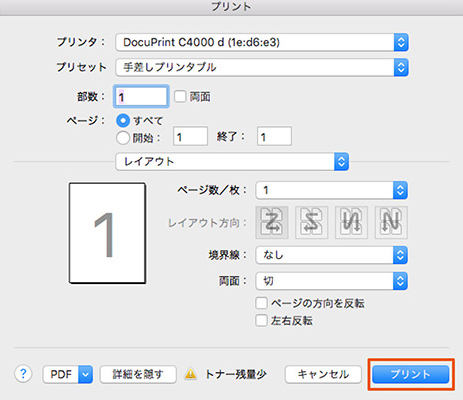Select the N-shaped layout direction icon

click(x=391, y=222)
